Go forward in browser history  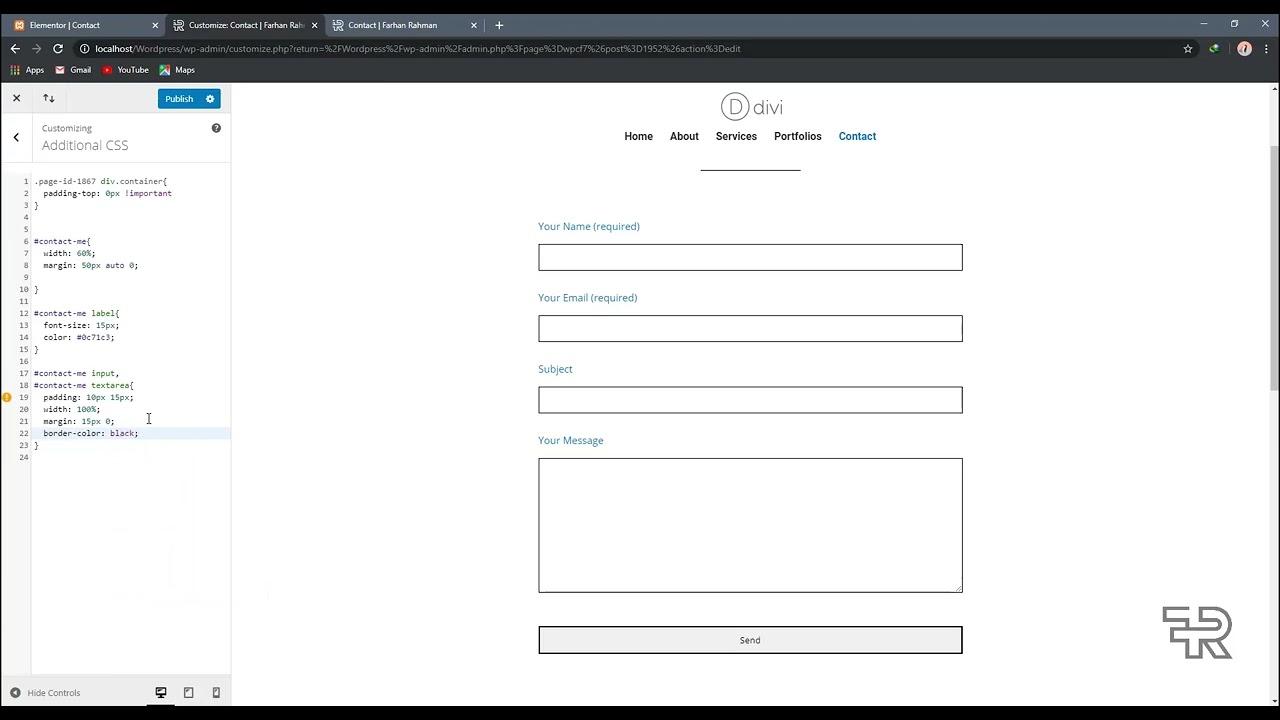coord(37,48)
